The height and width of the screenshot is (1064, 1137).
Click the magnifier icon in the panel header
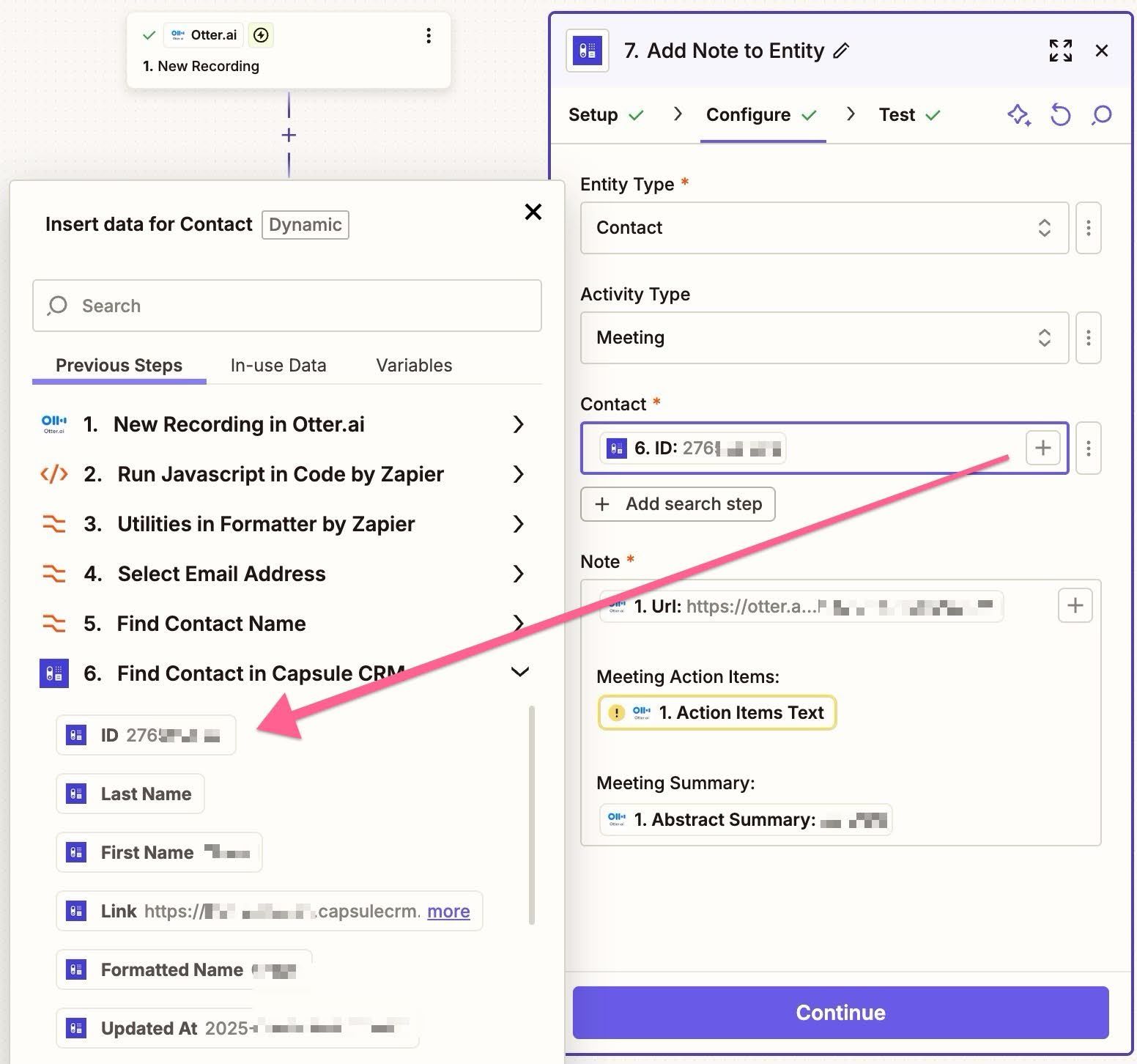(1101, 115)
